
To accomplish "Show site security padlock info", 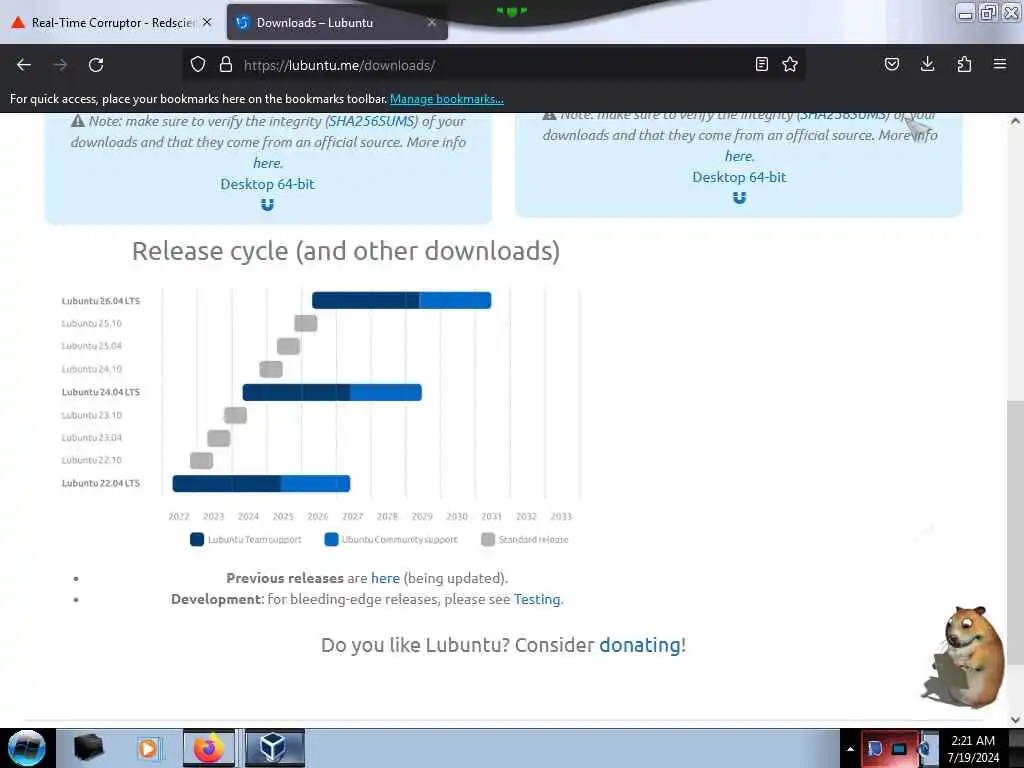I will (226, 65).
